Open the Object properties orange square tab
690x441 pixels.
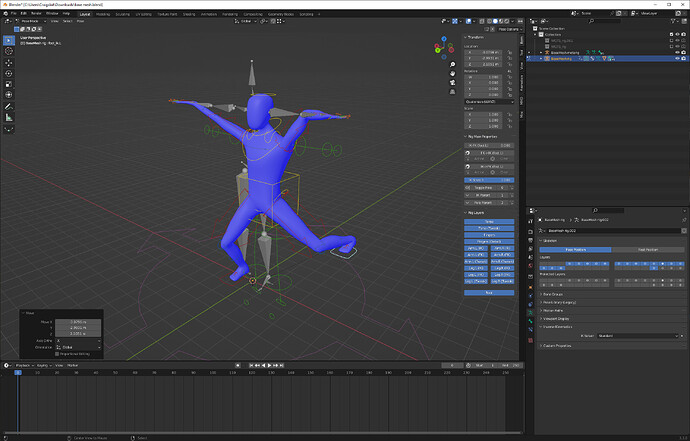[x=530, y=287]
